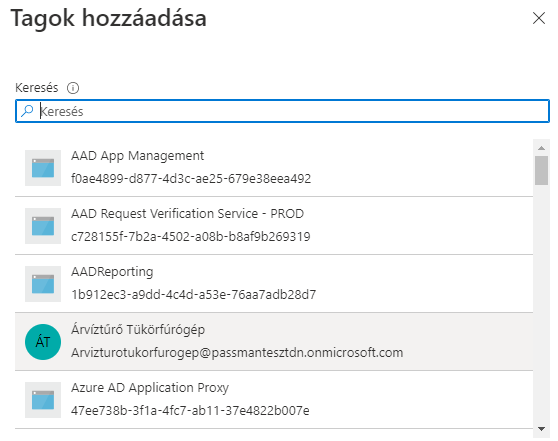Image resolution: width=558 pixels, height=441 pixels.
Task: Click the AAD Request Verification Service icon
Action: click(43, 226)
